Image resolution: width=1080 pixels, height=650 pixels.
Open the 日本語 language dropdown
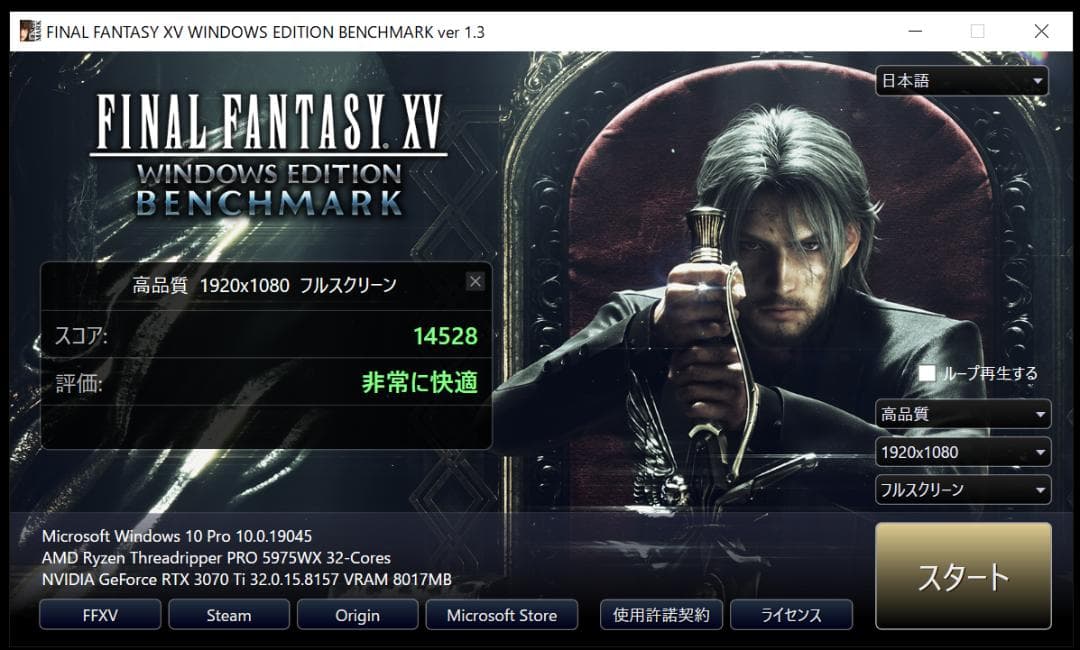(962, 81)
